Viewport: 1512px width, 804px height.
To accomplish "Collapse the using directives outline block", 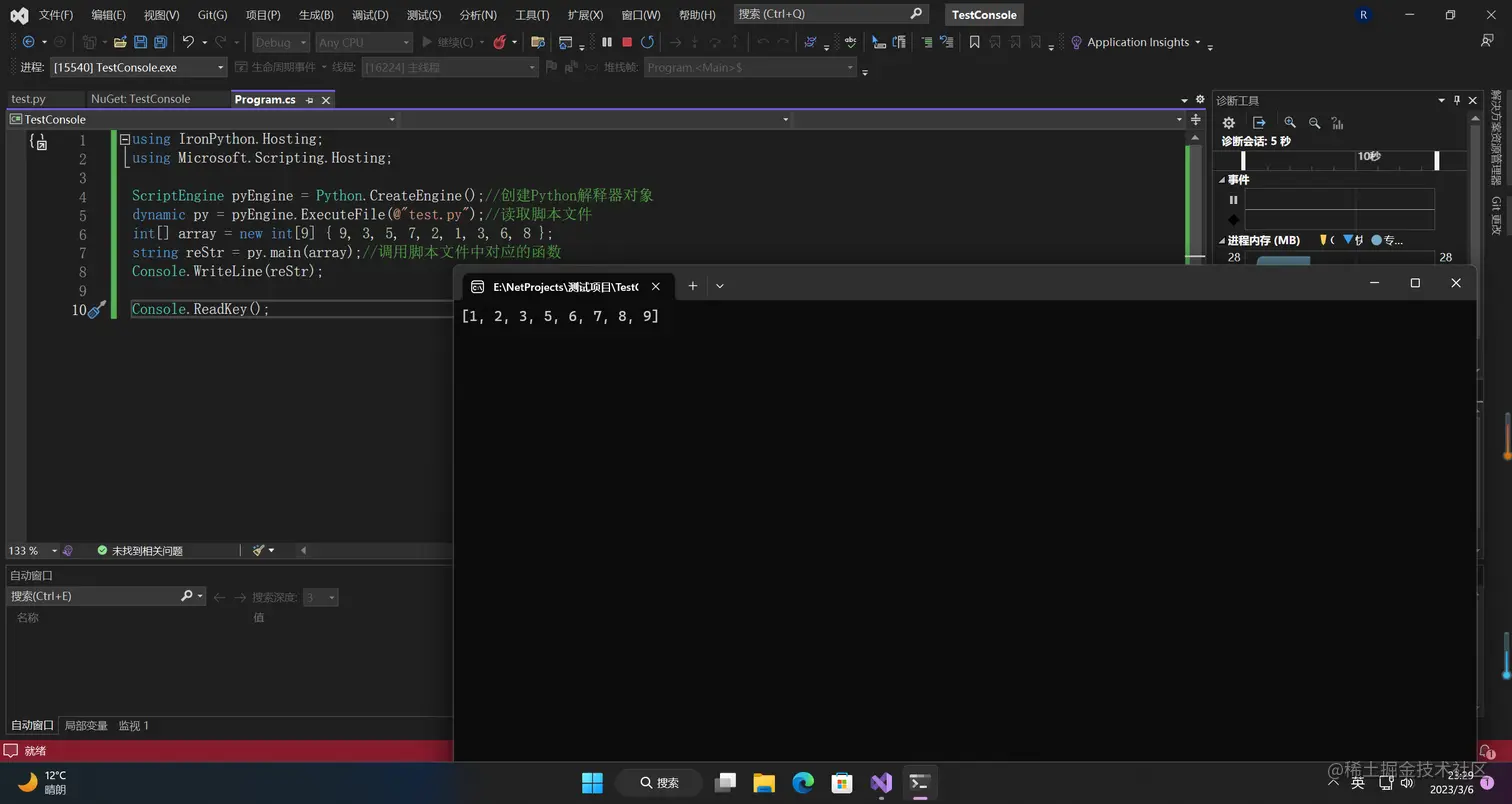I will pos(125,140).
